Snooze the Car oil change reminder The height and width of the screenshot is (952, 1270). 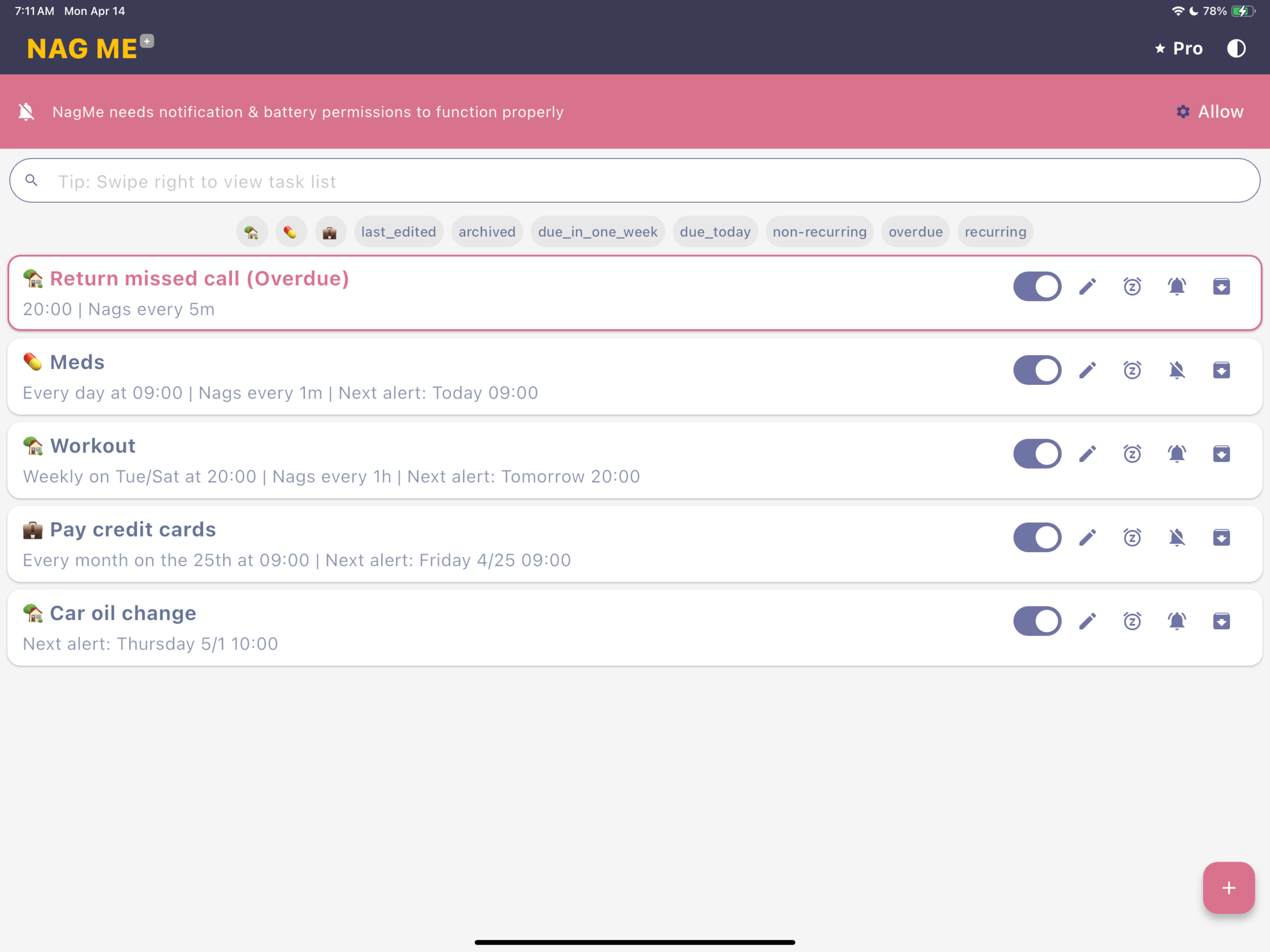1132,621
